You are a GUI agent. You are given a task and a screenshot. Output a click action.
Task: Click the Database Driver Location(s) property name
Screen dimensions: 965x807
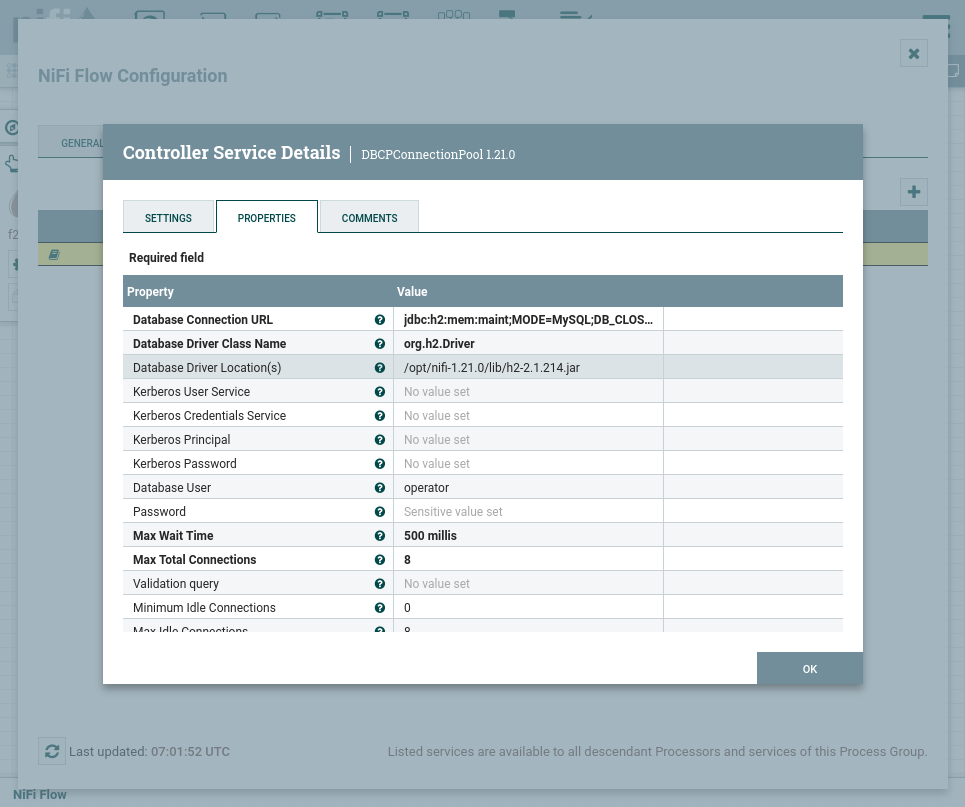click(x=207, y=367)
